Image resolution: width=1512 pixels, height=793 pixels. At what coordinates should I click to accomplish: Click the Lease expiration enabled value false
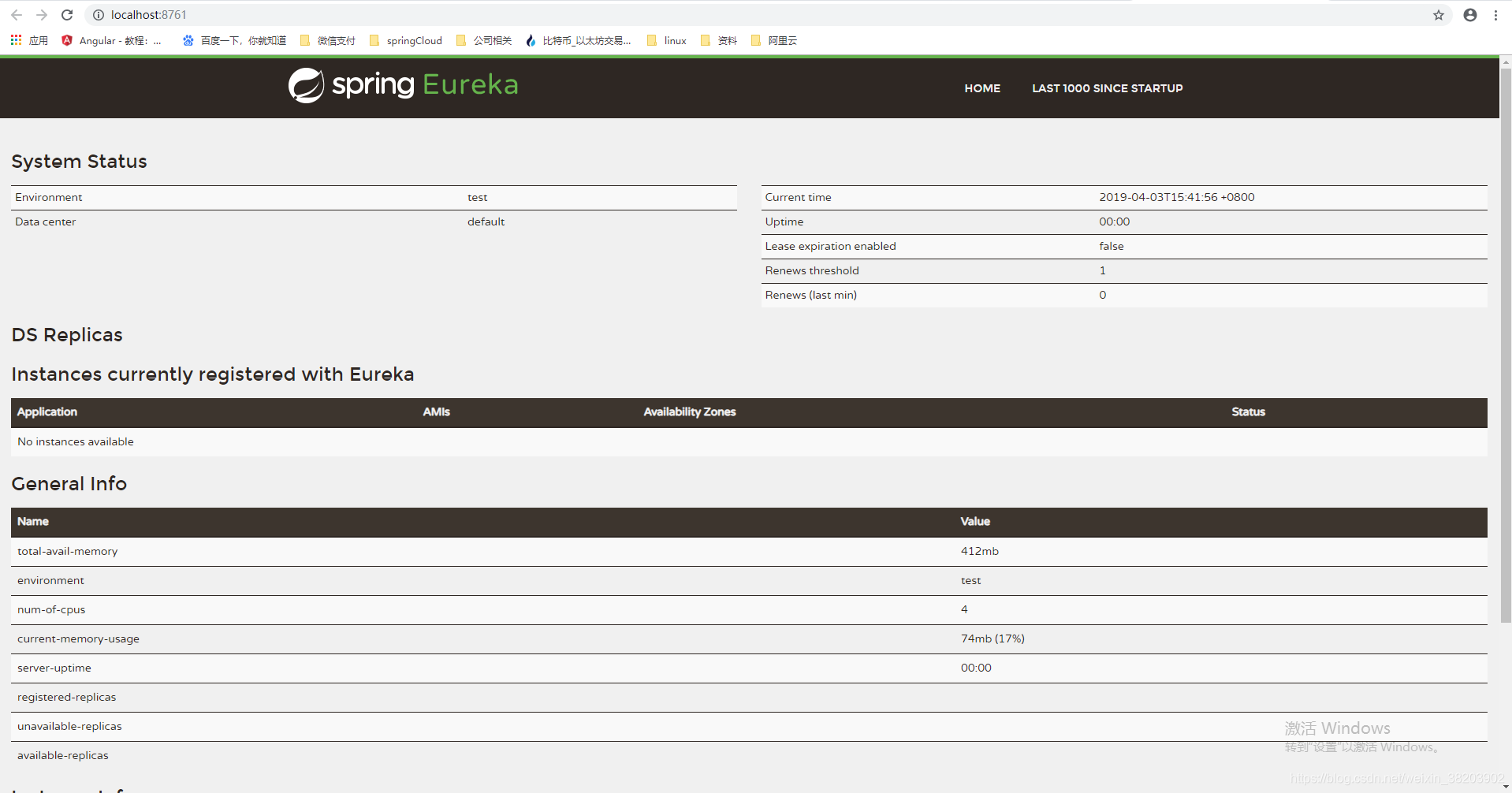point(1112,246)
